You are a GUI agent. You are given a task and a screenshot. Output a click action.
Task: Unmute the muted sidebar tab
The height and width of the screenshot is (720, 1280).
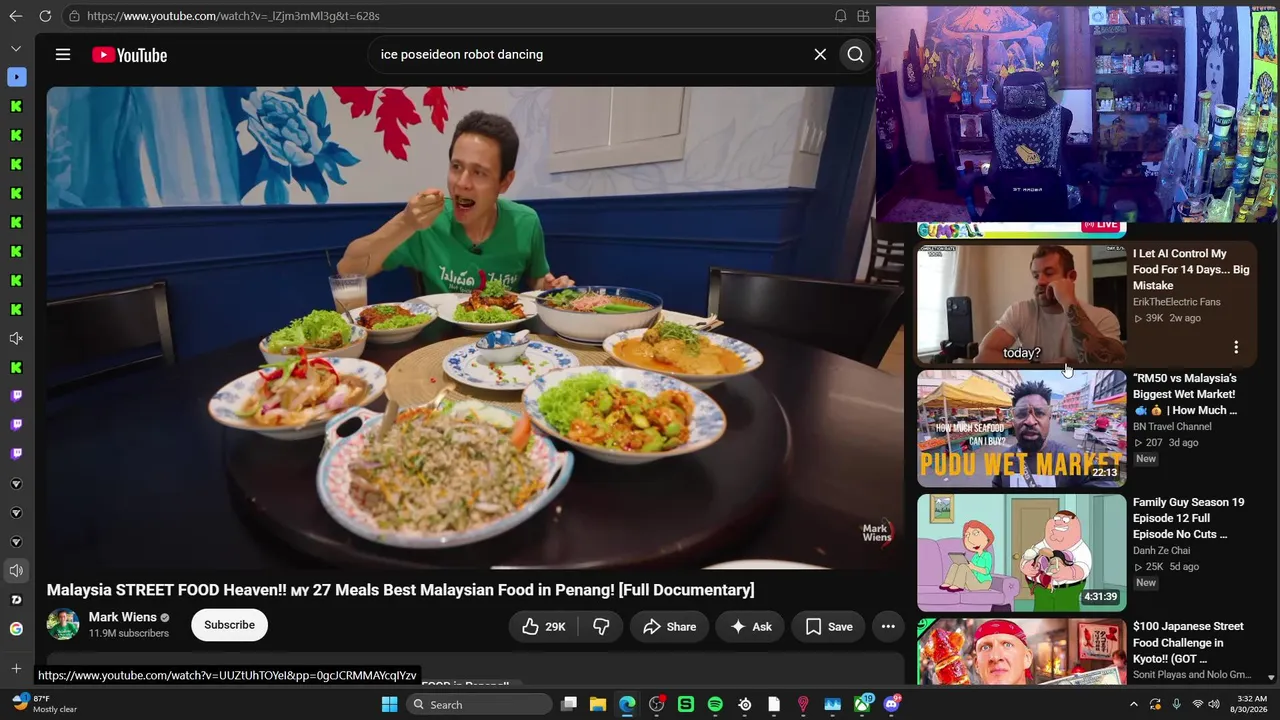pos(16,339)
